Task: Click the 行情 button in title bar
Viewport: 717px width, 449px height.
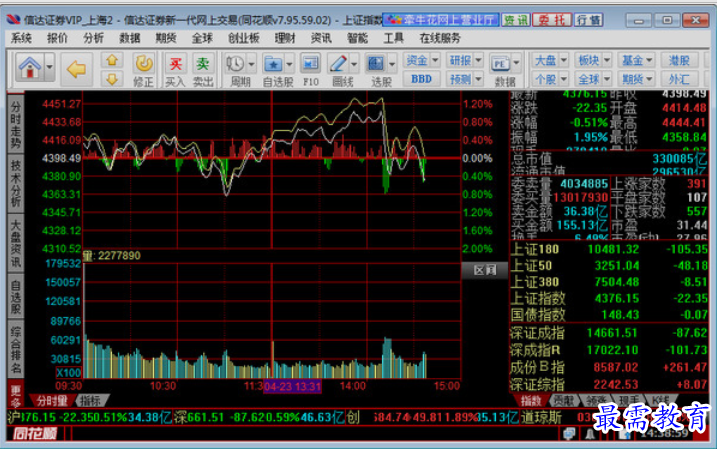Action: pos(588,20)
